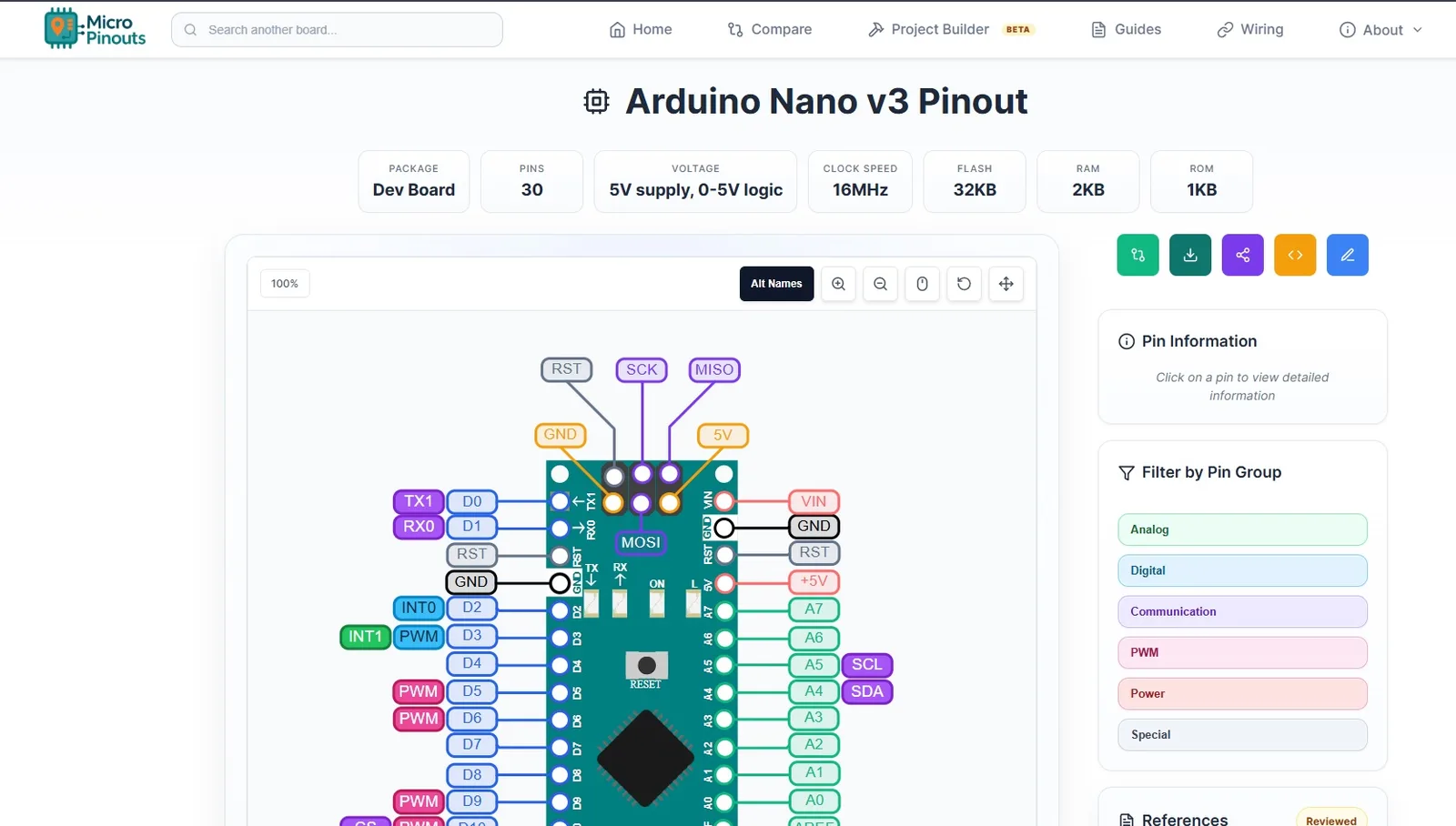Click the blue edit pencil button

[x=1348, y=255]
